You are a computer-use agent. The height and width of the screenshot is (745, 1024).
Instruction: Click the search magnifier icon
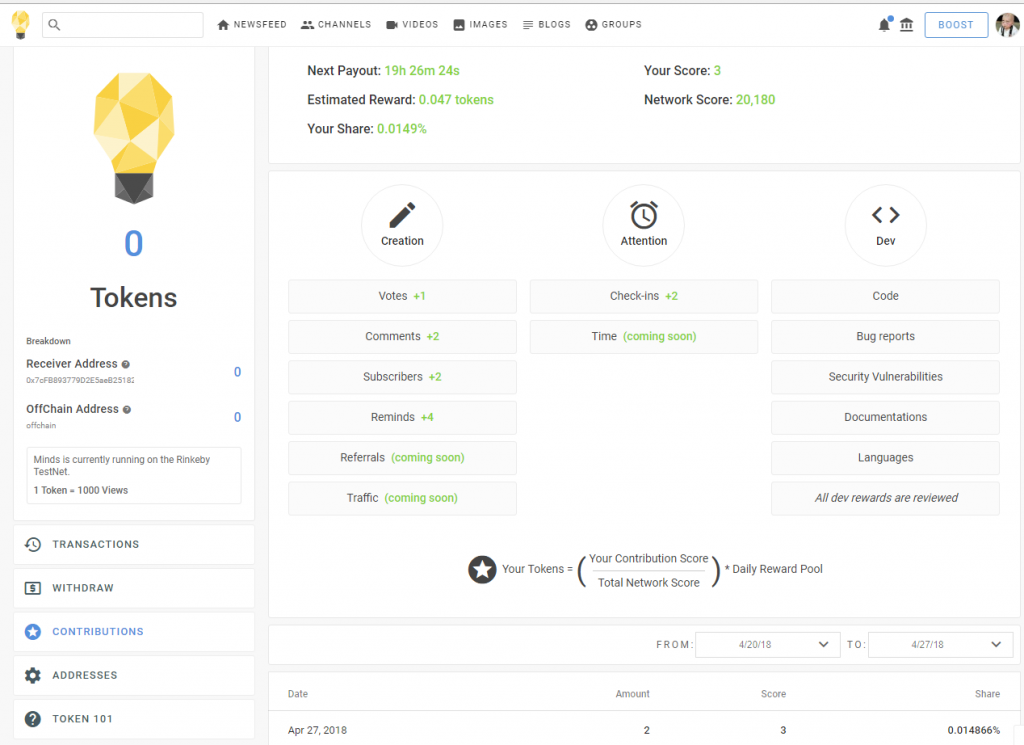click(x=54, y=25)
